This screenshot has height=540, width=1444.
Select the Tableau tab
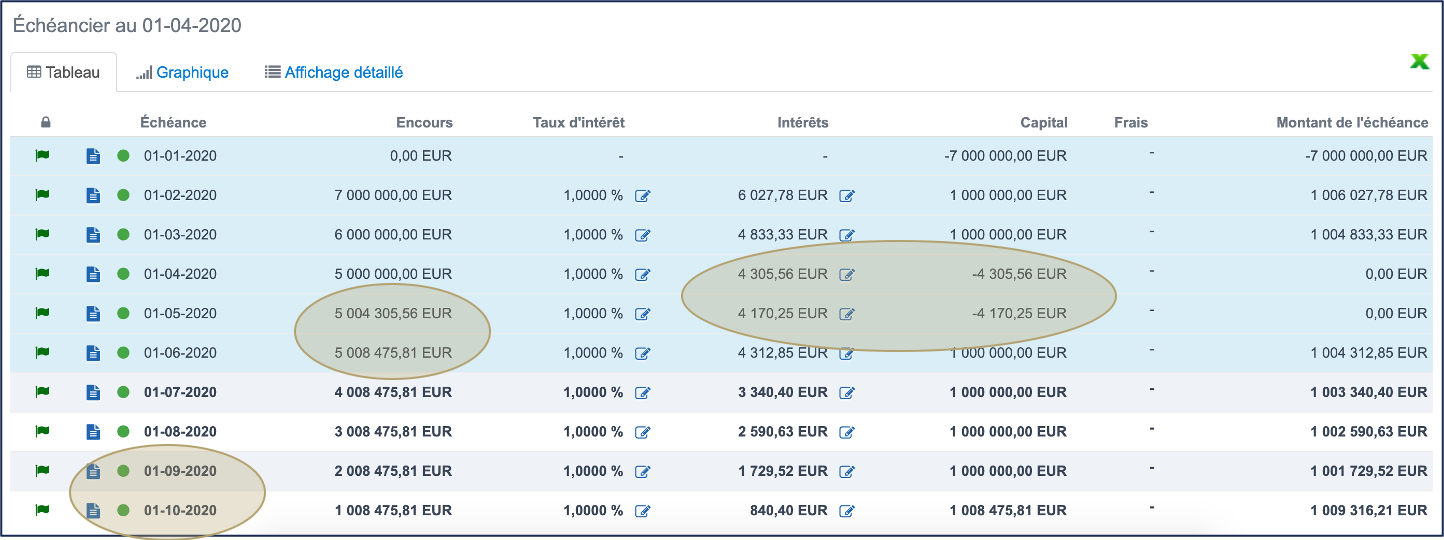pos(64,72)
